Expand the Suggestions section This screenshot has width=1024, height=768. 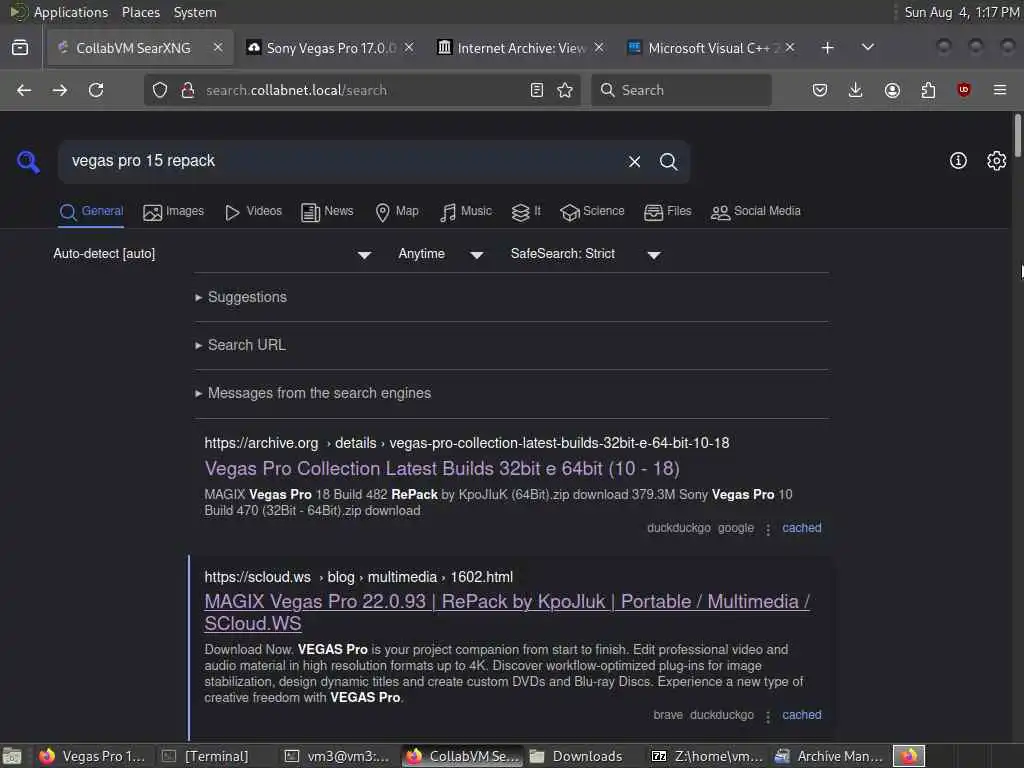[247, 297]
